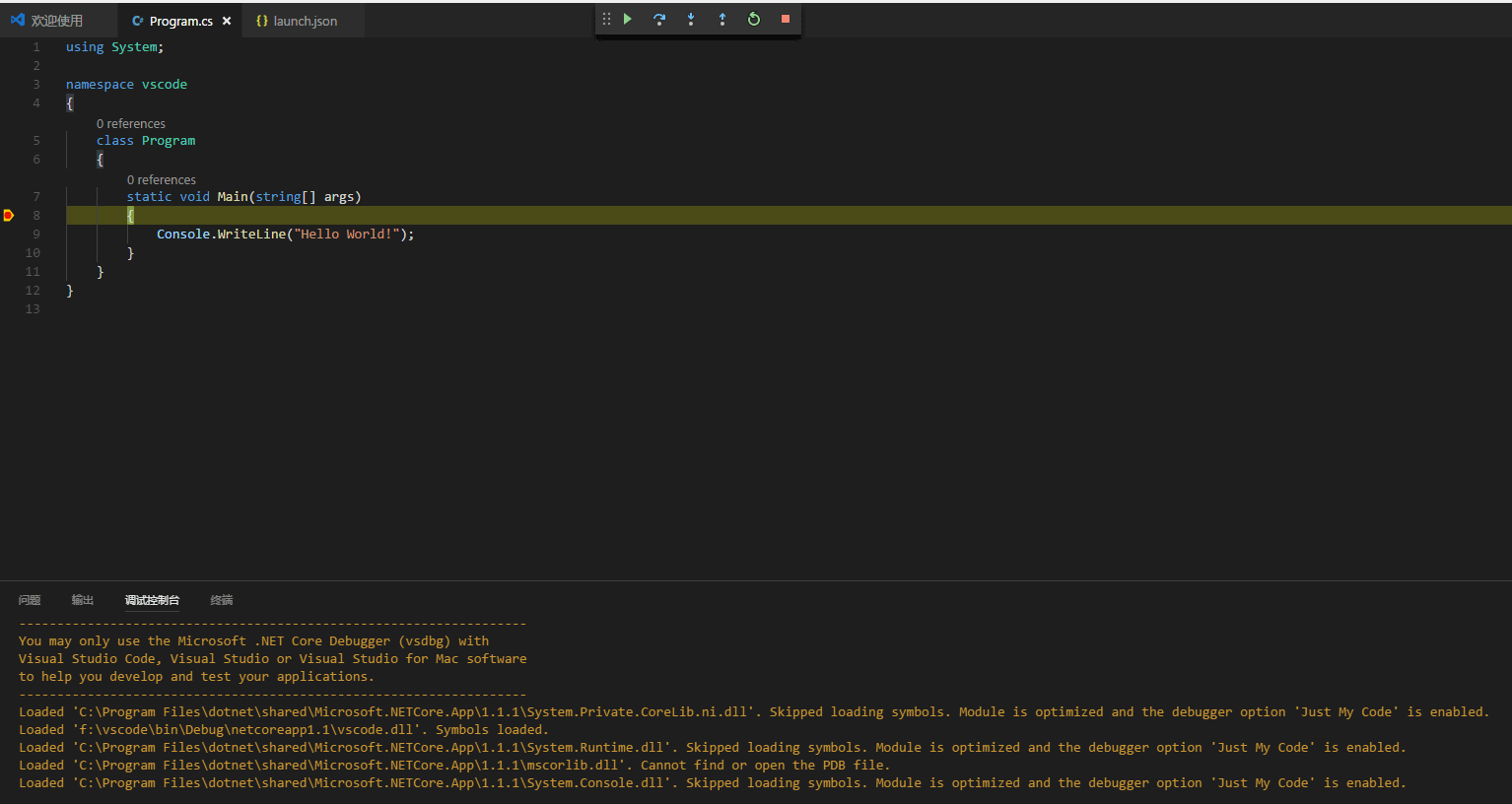Select the 调试控制台 debug console tab
Screen dimensions: 1512x804
pyautogui.click(x=152, y=600)
